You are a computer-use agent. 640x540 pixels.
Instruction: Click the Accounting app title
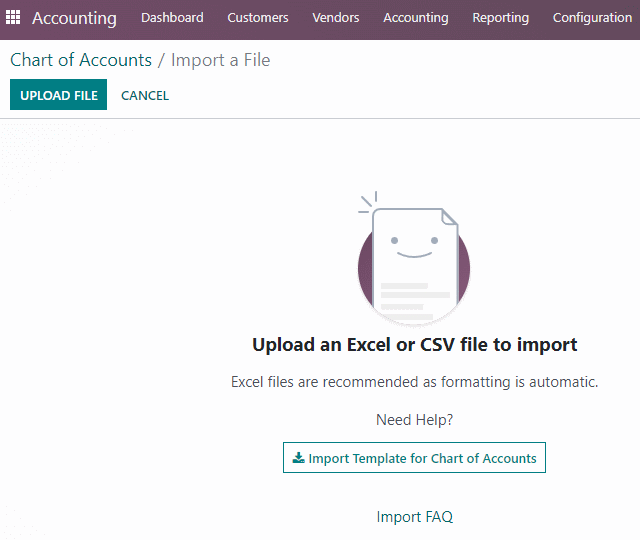click(x=74, y=18)
